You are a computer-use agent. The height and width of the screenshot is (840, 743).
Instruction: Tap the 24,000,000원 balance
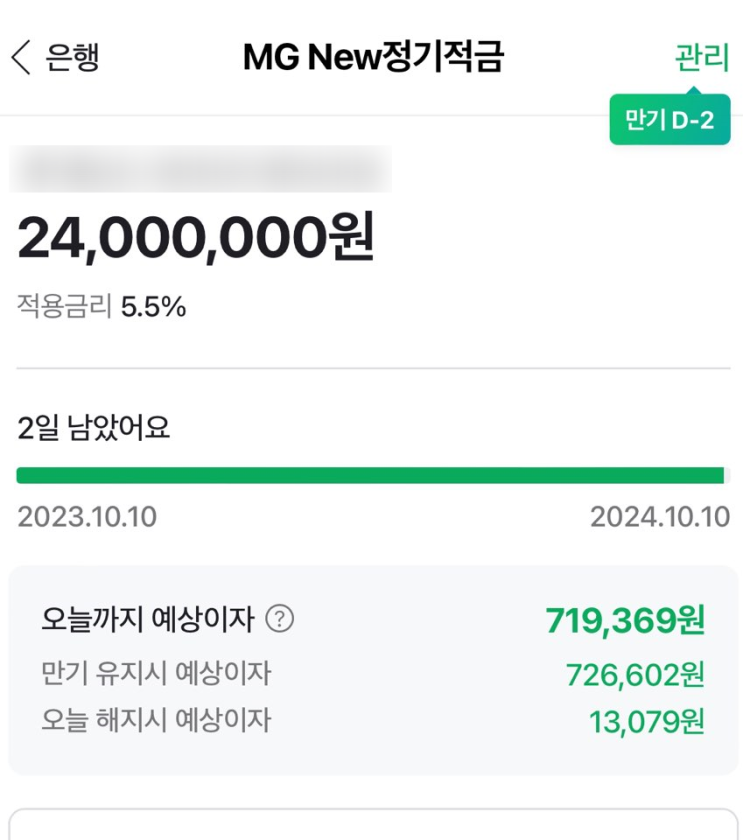tap(196, 238)
